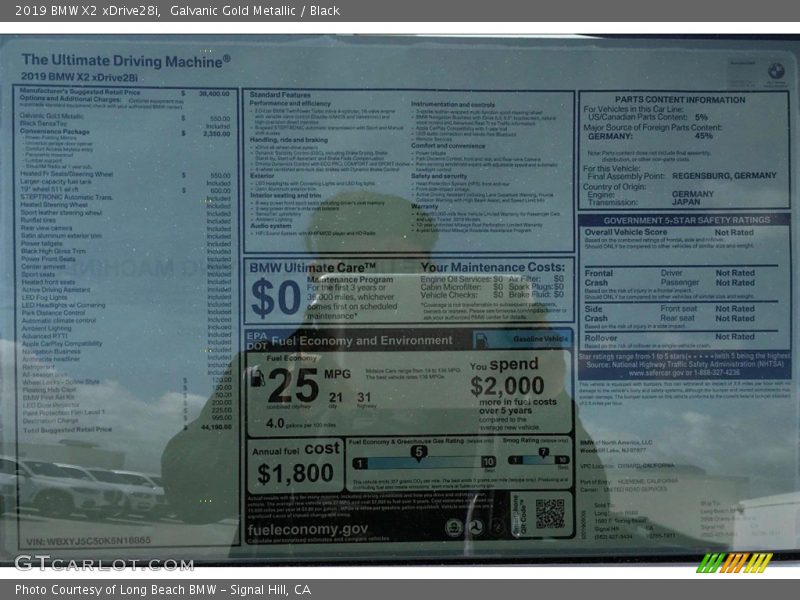The height and width of the screenshot is (600, 800).
Task: Click the BMW roundel logo
Action: tap(776, 71)
